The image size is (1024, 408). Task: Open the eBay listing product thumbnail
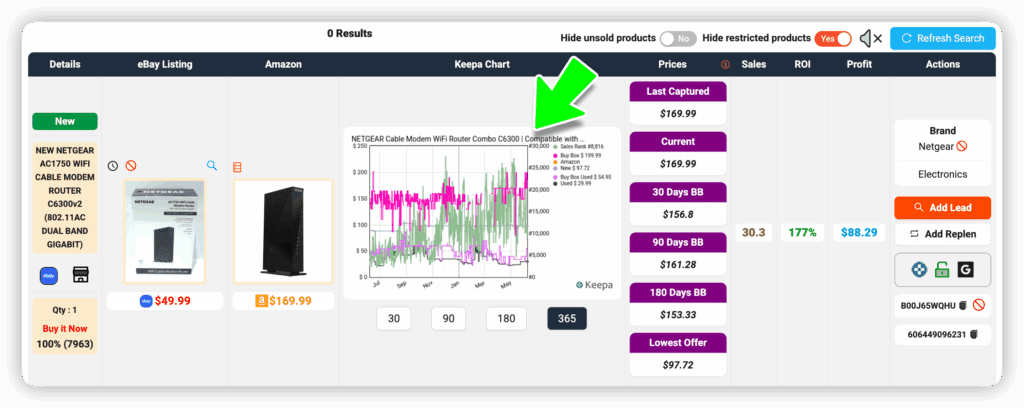(x=165, y=231)
